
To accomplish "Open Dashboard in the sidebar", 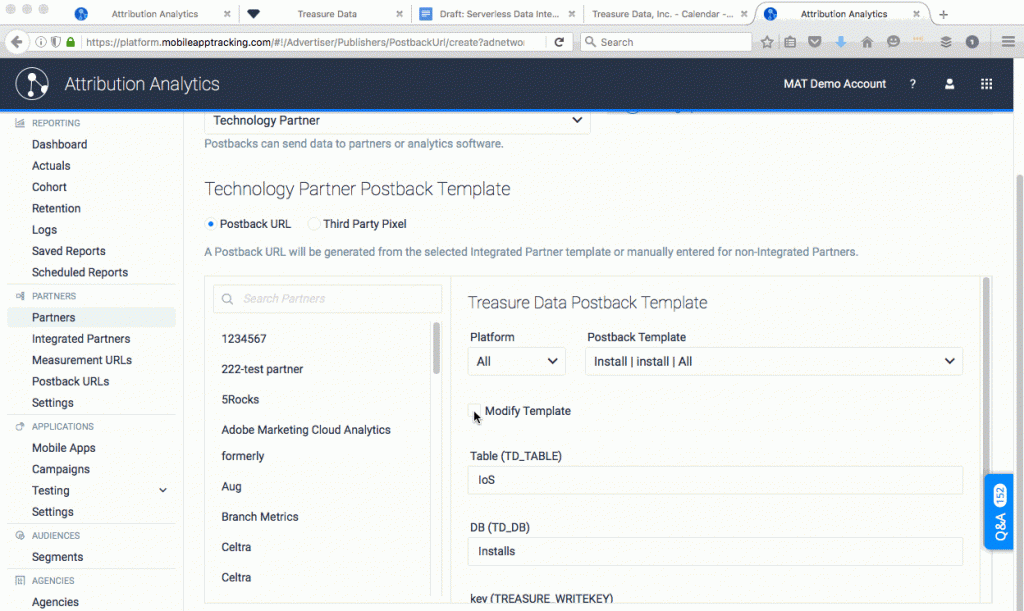I will [59, 144].
